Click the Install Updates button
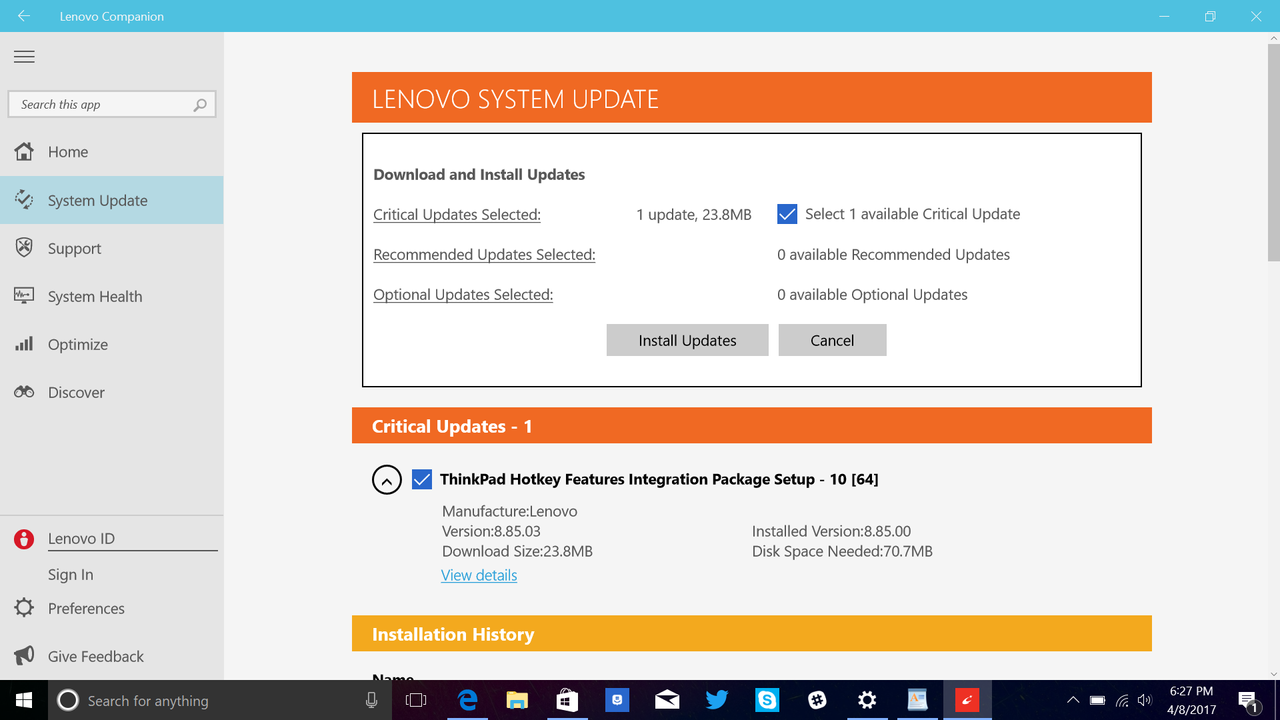Image resolution: width=1280 pixels, height=720 pixels. 687,340
